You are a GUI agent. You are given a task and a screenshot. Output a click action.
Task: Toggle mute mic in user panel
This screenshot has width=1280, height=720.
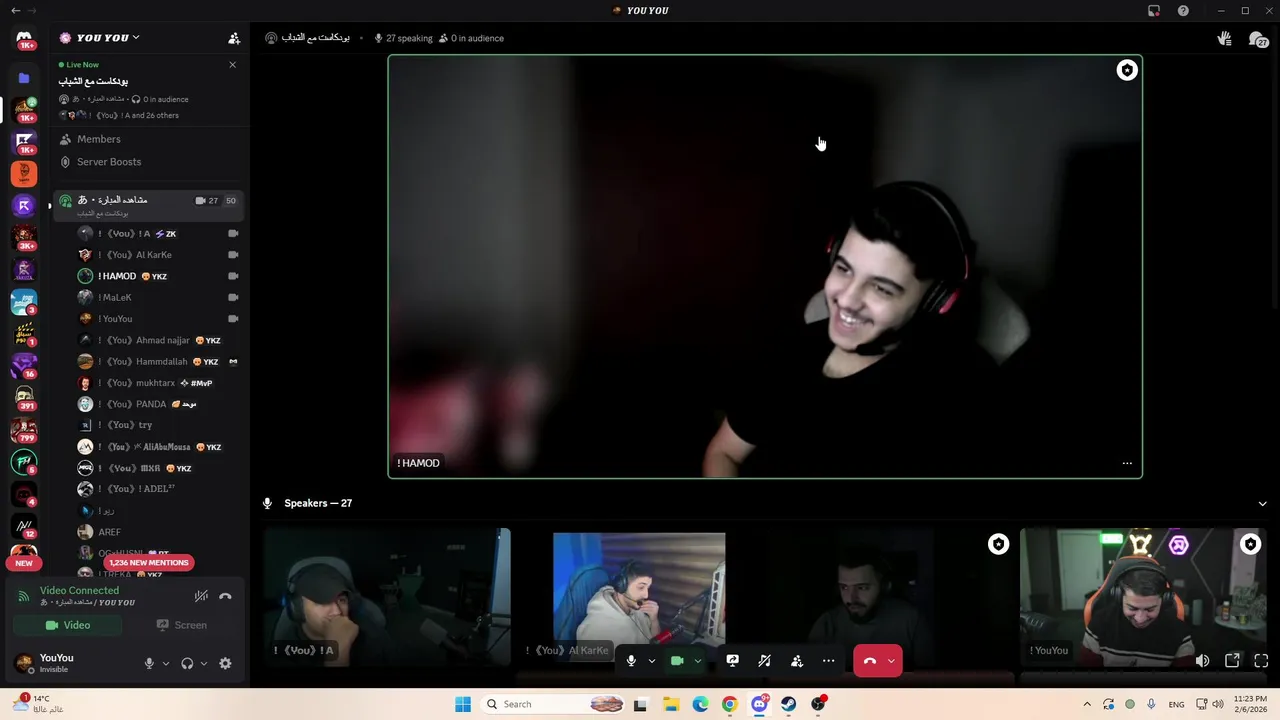(150, 663)
